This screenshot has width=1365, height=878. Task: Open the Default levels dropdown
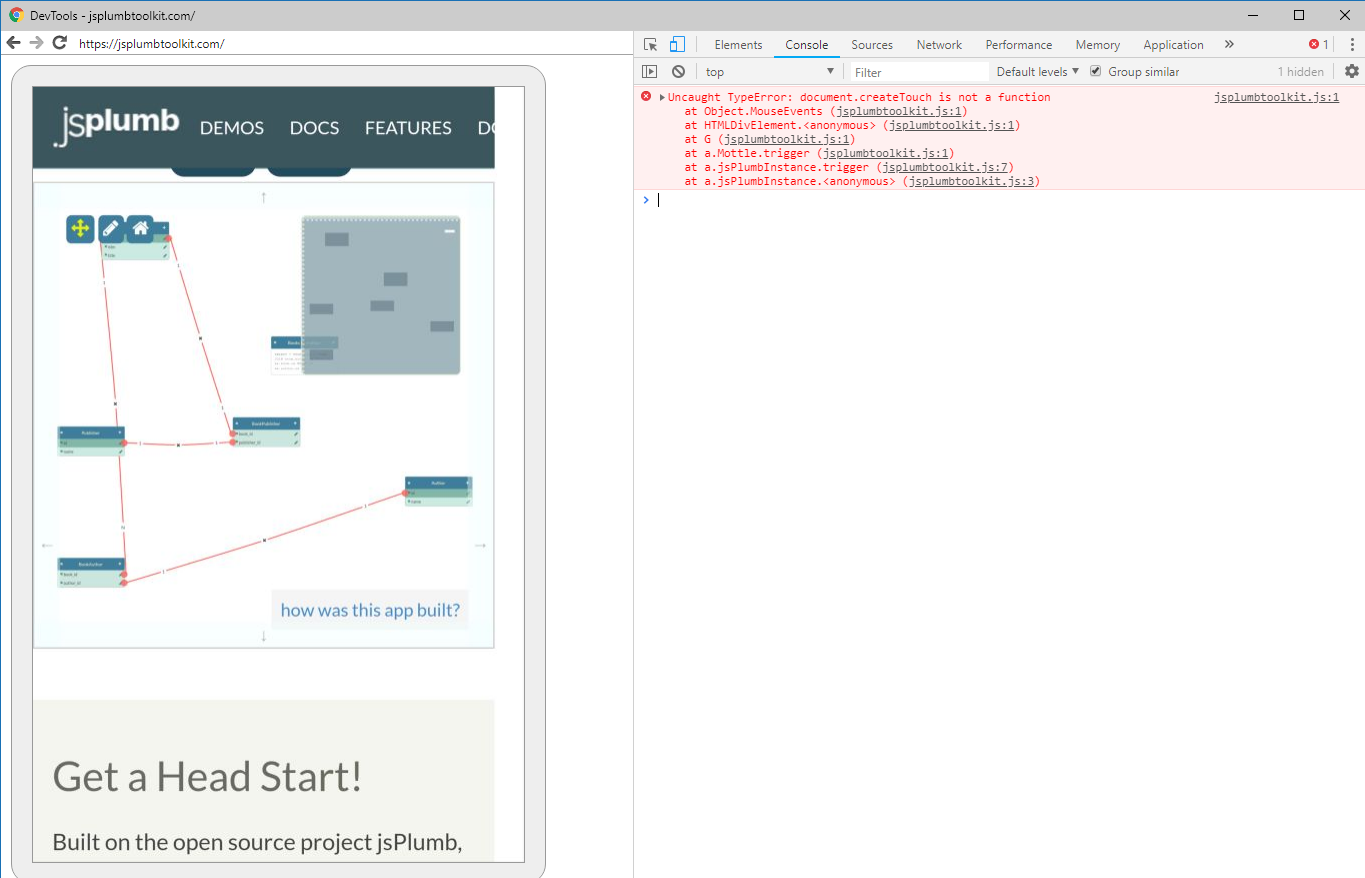(x=1036, y=71)
